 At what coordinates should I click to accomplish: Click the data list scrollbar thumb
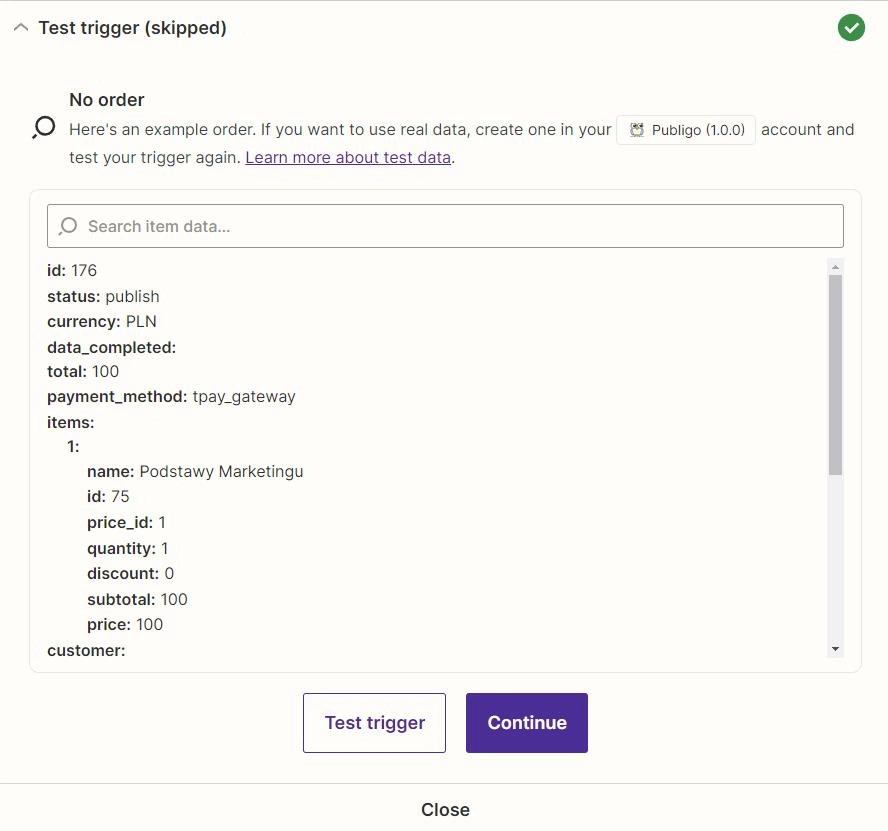[835, 374]
